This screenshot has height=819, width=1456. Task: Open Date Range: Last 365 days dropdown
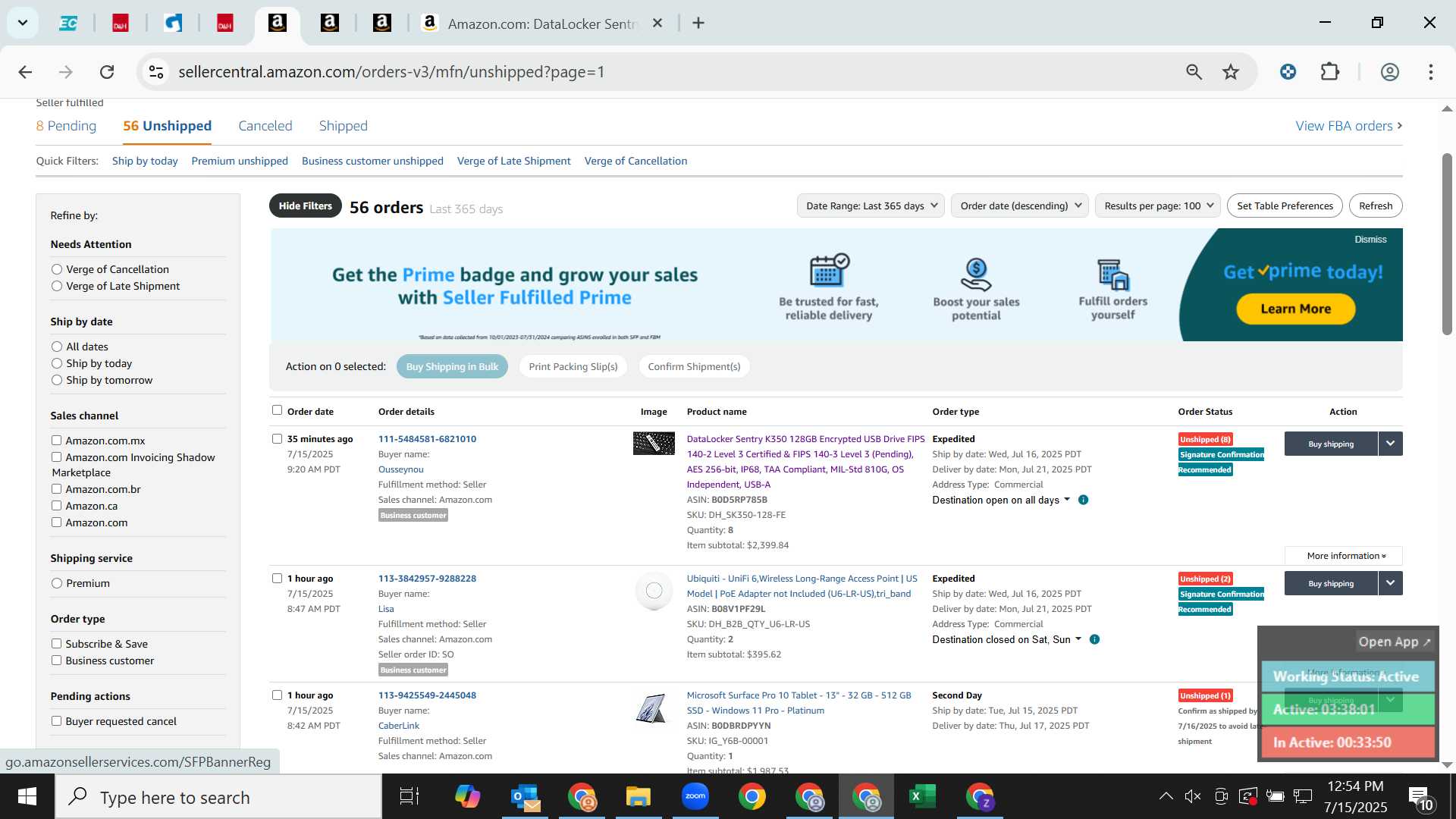(871, 206)
